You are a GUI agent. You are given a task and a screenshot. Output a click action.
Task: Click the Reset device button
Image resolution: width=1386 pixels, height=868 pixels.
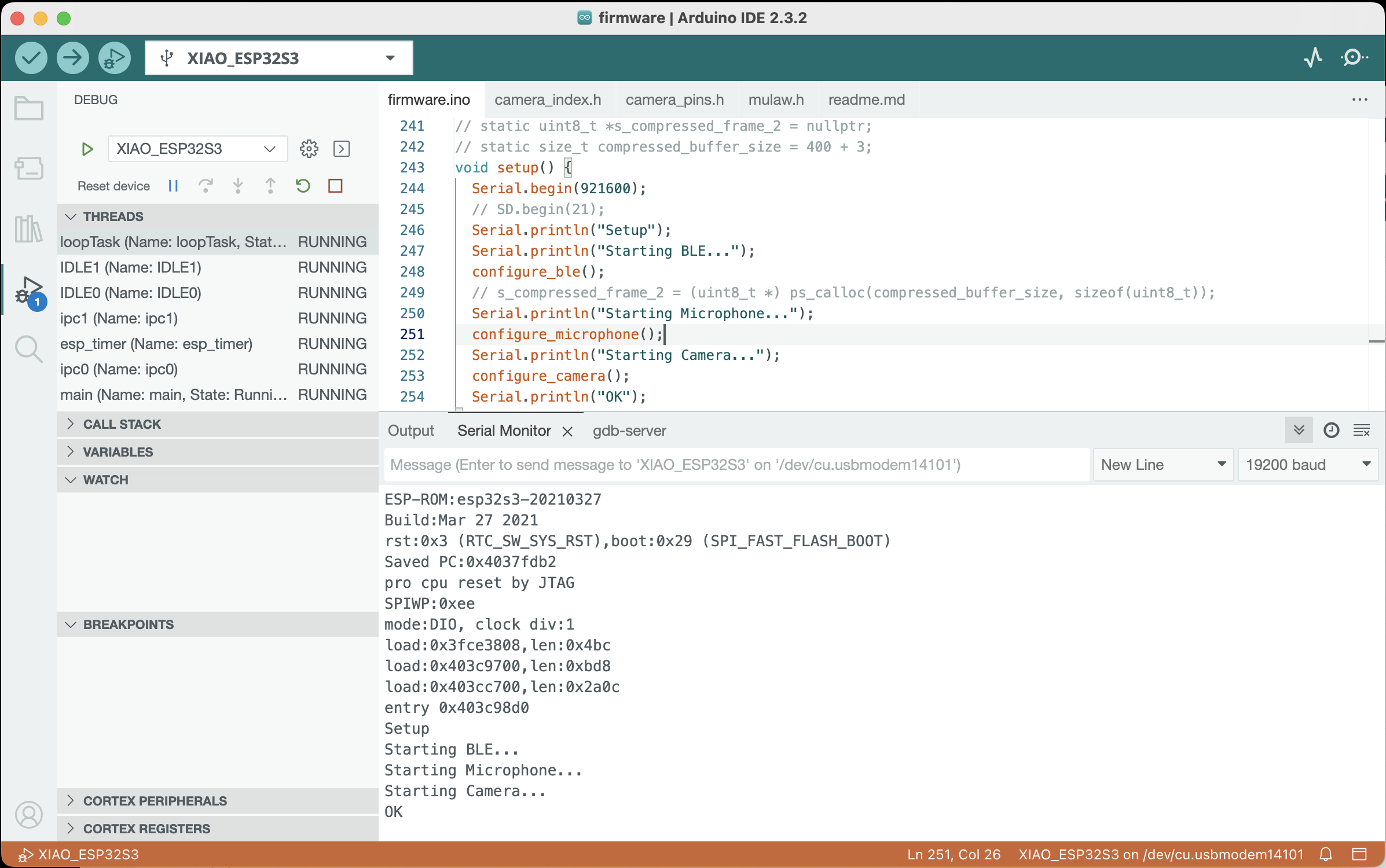pyautogui.click(x=112, y=185)
